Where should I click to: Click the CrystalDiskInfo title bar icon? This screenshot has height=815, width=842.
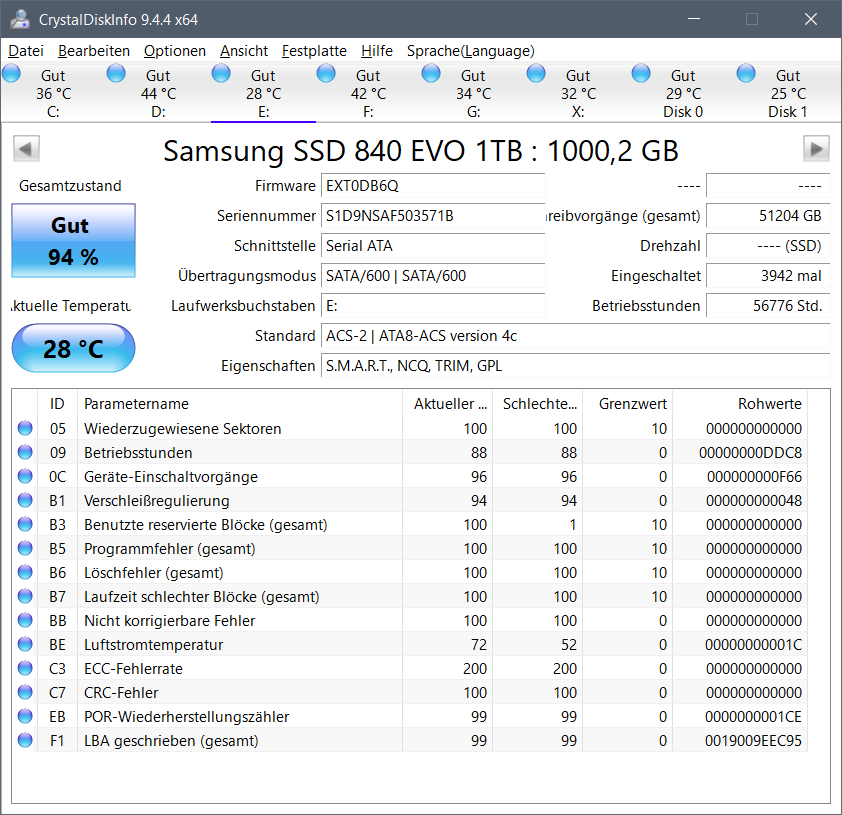(x=20, y=19)
